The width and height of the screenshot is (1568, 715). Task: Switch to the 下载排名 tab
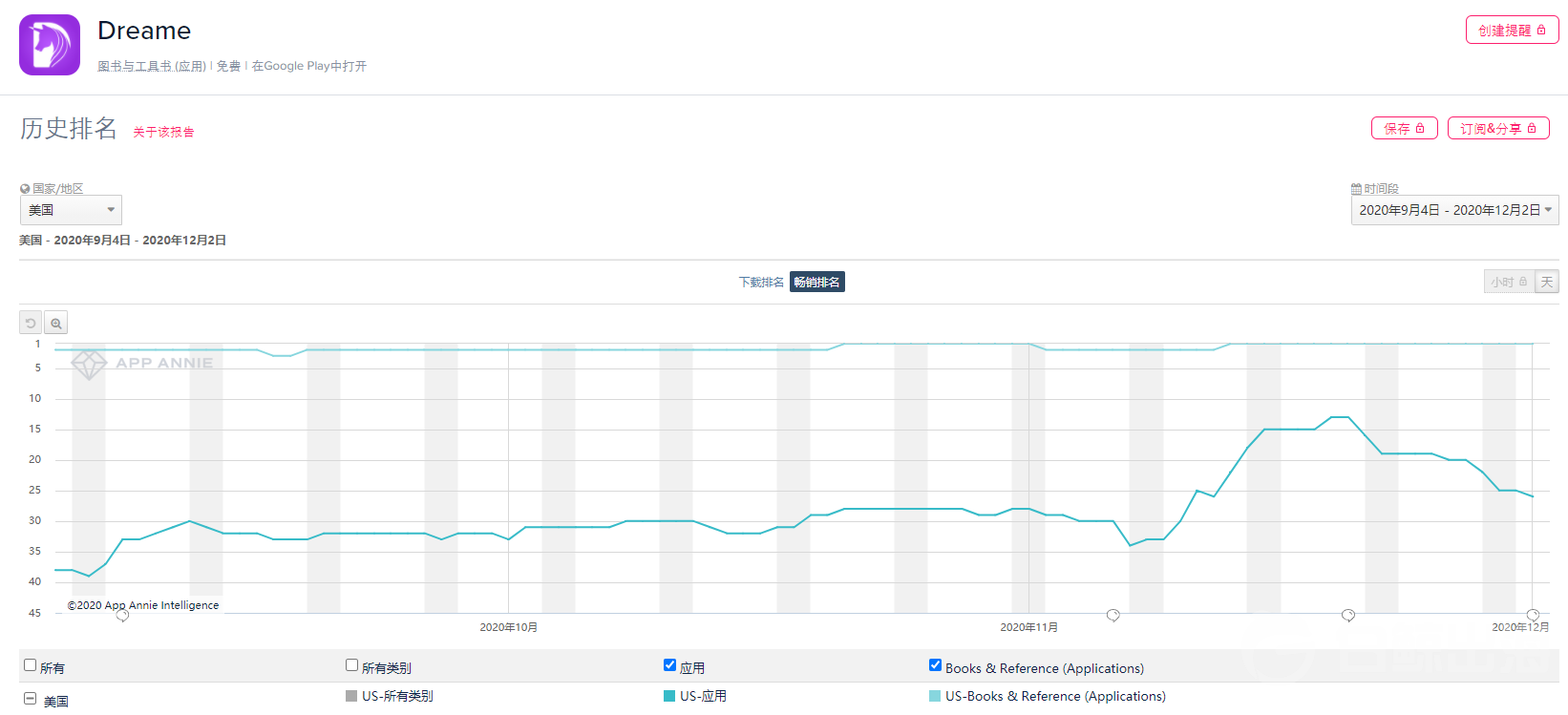761,283
